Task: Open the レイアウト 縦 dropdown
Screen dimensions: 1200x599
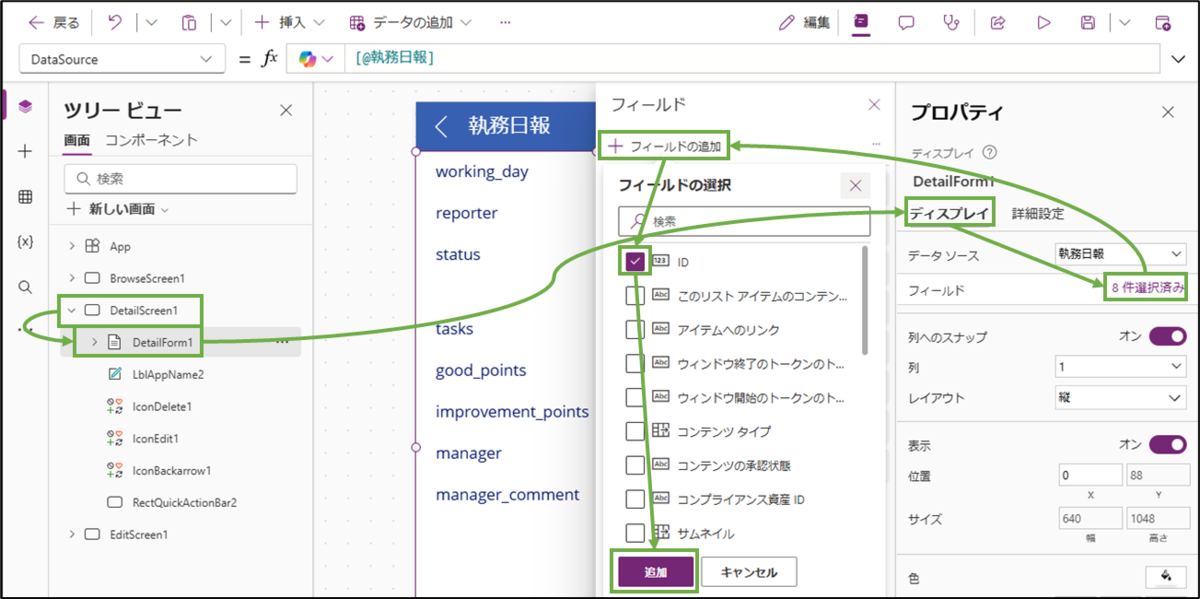Action: click(1120, 398)
